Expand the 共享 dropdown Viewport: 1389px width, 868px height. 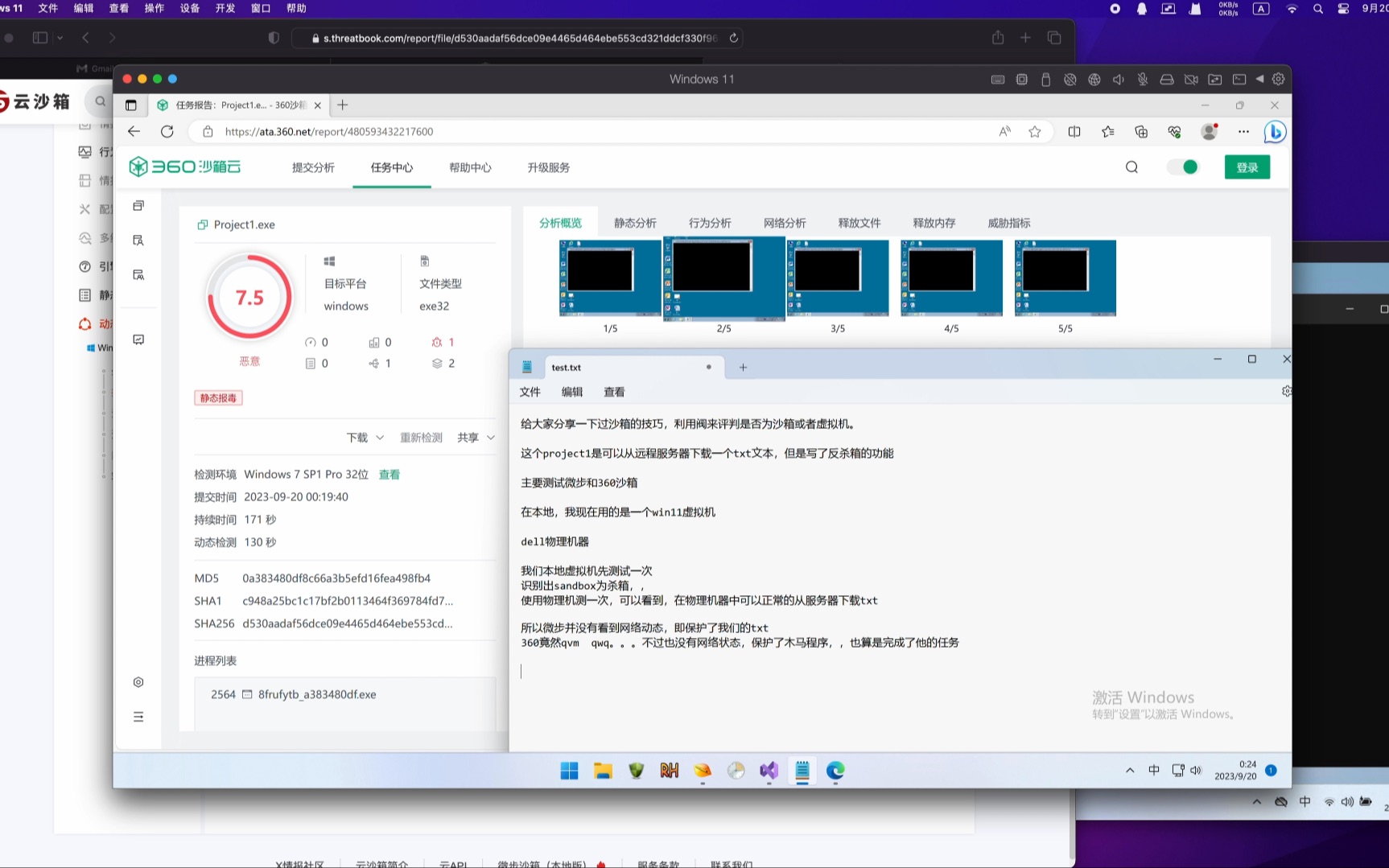[x=476, y=438]
